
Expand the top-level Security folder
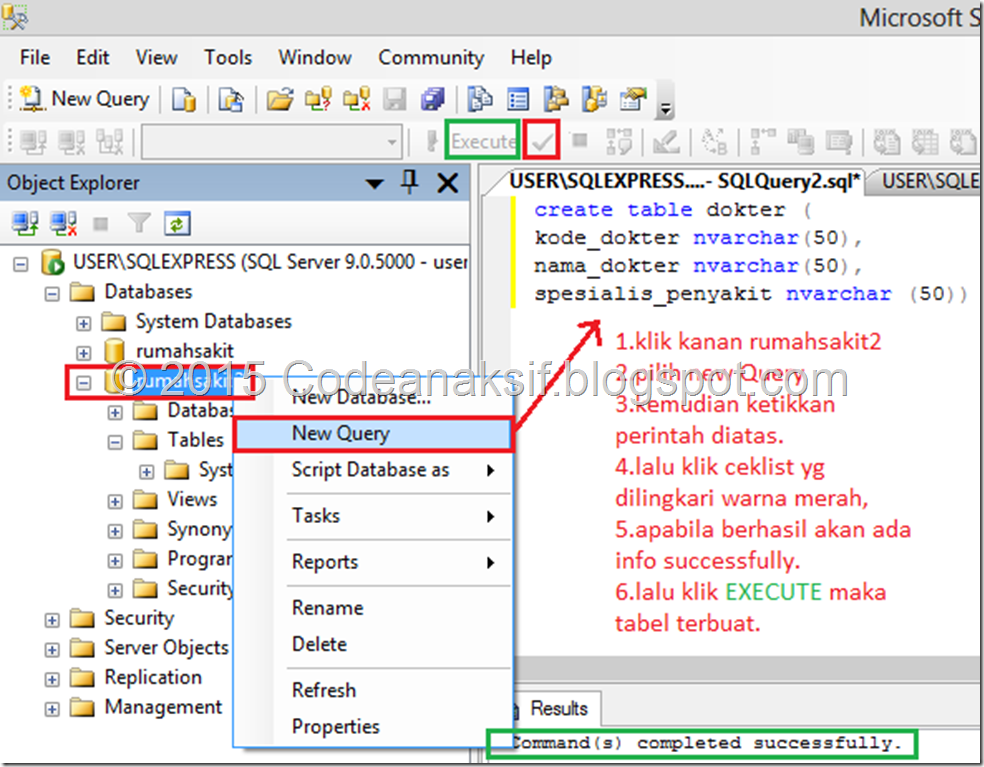tap(52, 620)
